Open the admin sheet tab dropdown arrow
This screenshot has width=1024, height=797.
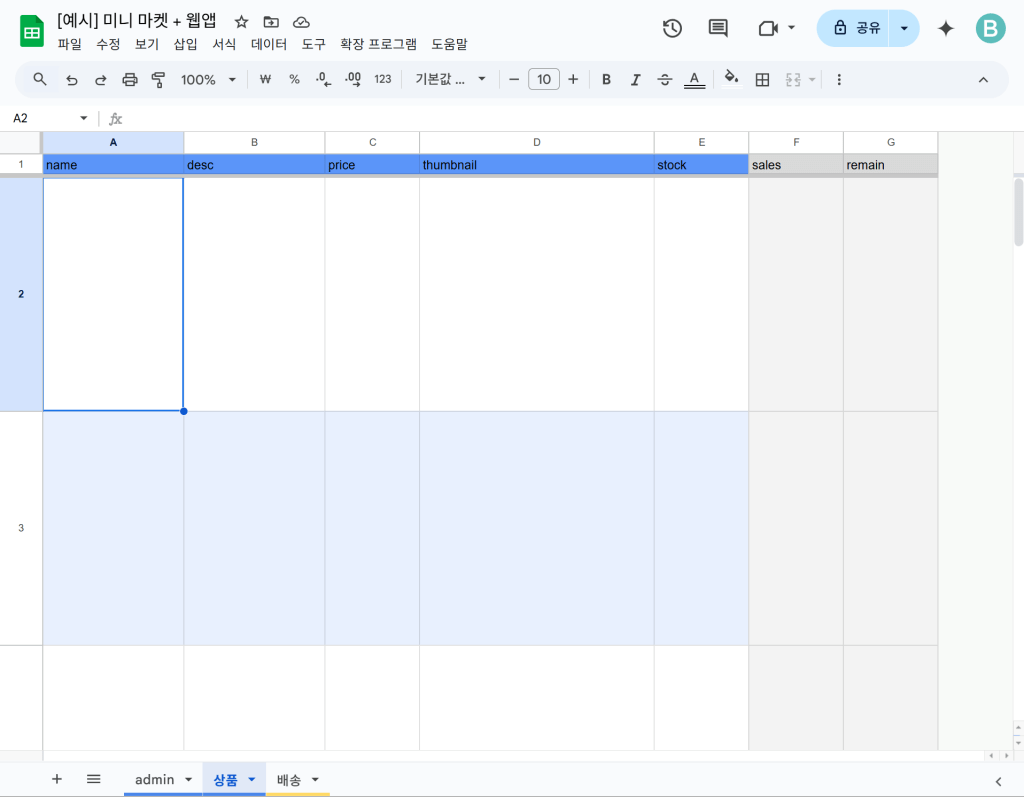pyautogui.click(x=188, y=780)
